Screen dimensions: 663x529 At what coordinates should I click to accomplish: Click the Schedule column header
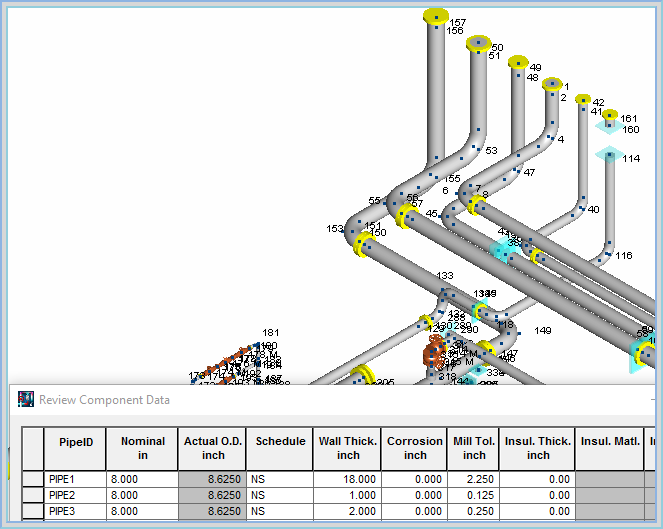[x=280, y=449]
